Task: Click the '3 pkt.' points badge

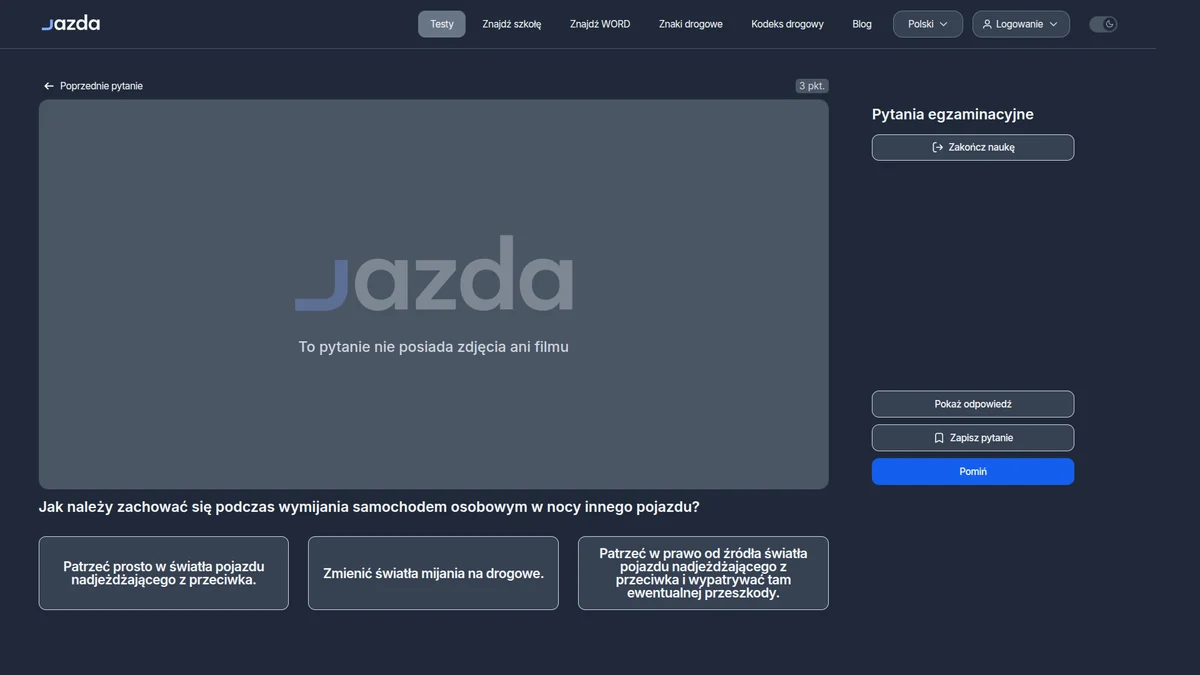Action: point(812,86)
